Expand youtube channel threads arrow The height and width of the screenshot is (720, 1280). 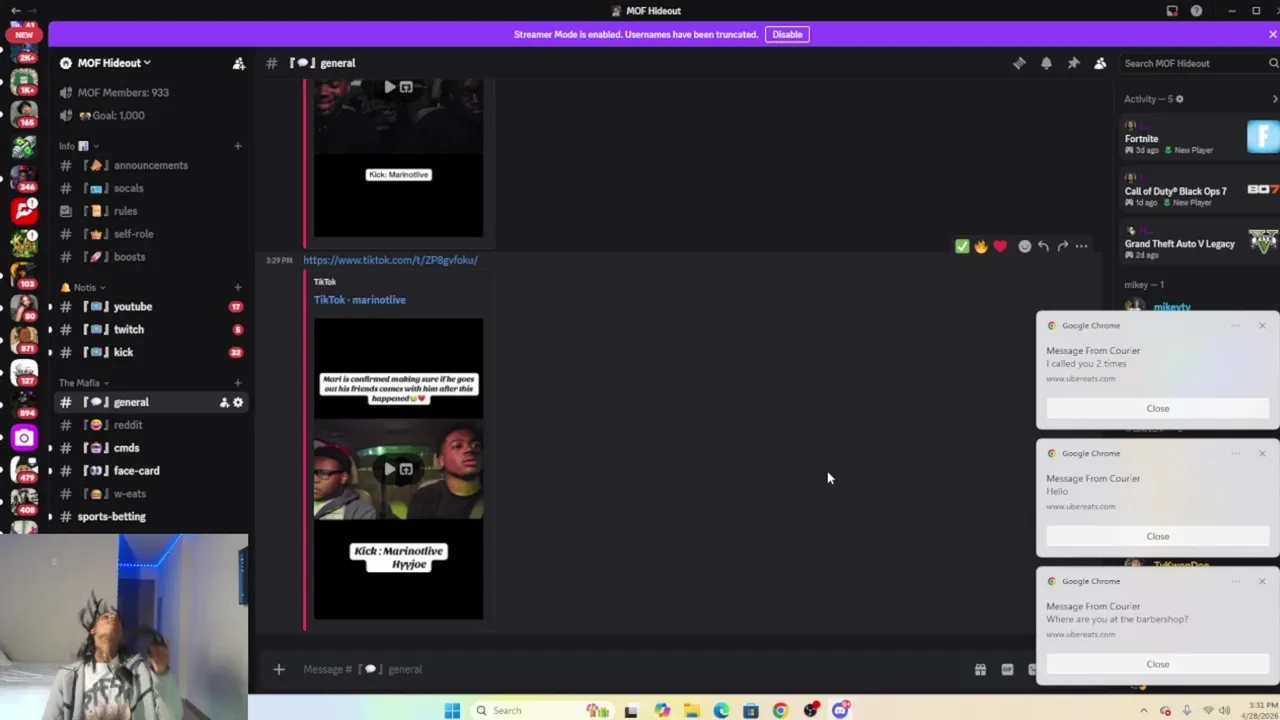[x=50, y=307]
